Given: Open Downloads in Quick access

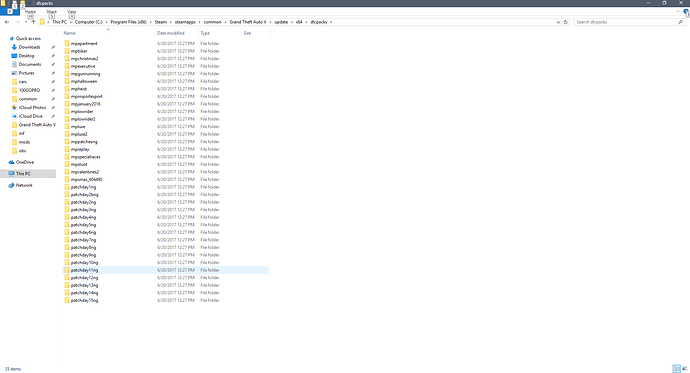Looking at the screenshot, I should 29,47.
